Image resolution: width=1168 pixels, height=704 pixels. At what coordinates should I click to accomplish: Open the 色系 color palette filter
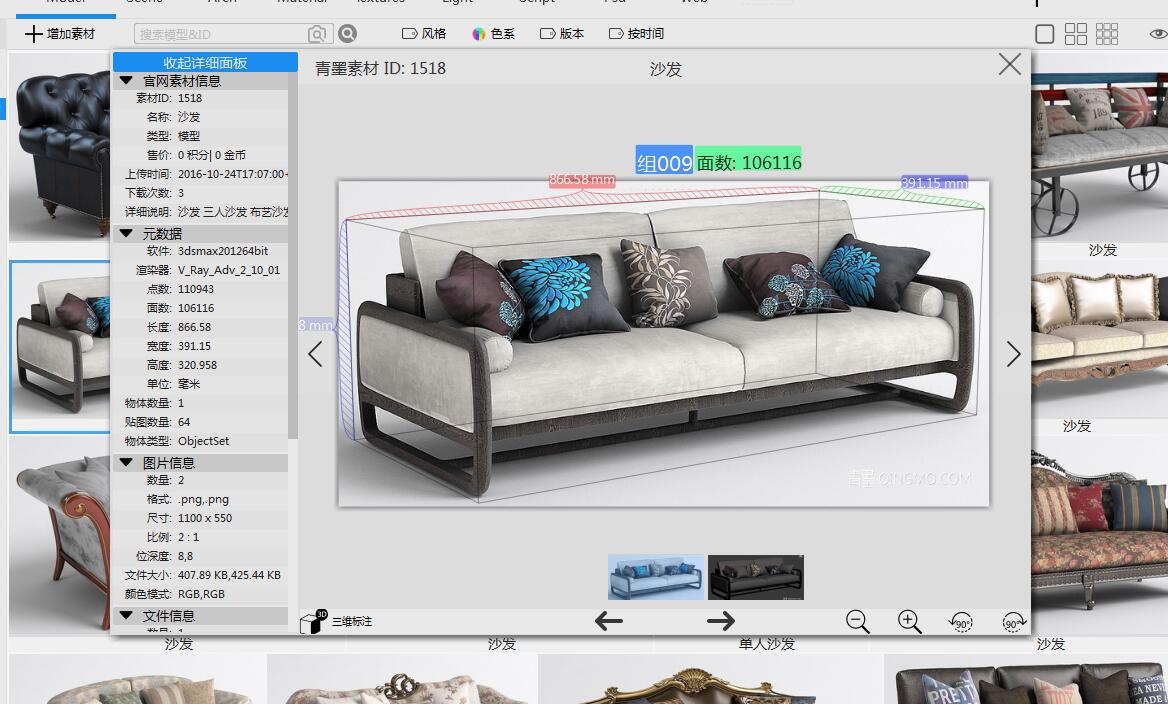(493, 34)
